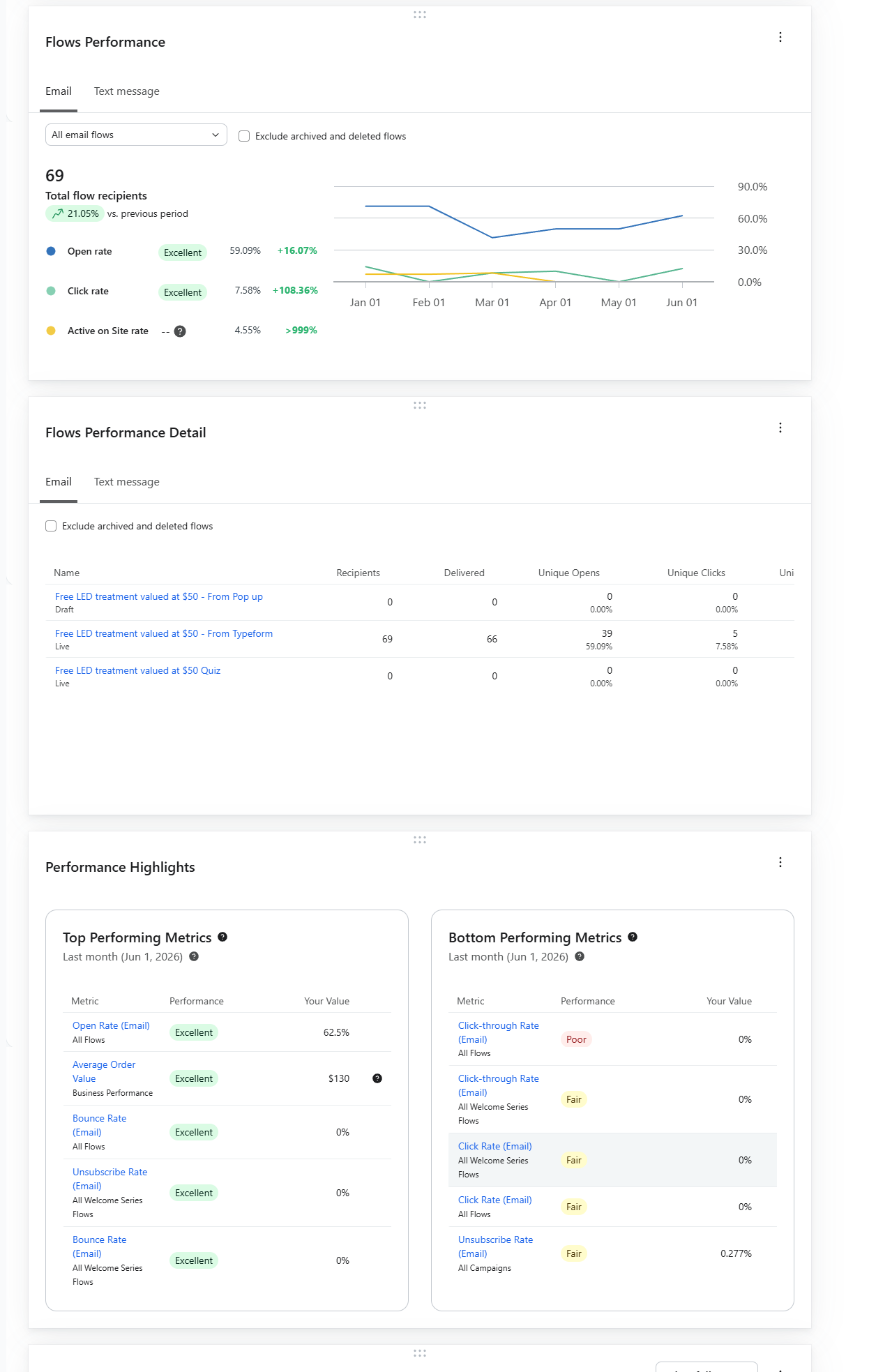Open flow Free LED treatment $50 Quiz
The image size is (876, 1372).
tap(138, 670)
